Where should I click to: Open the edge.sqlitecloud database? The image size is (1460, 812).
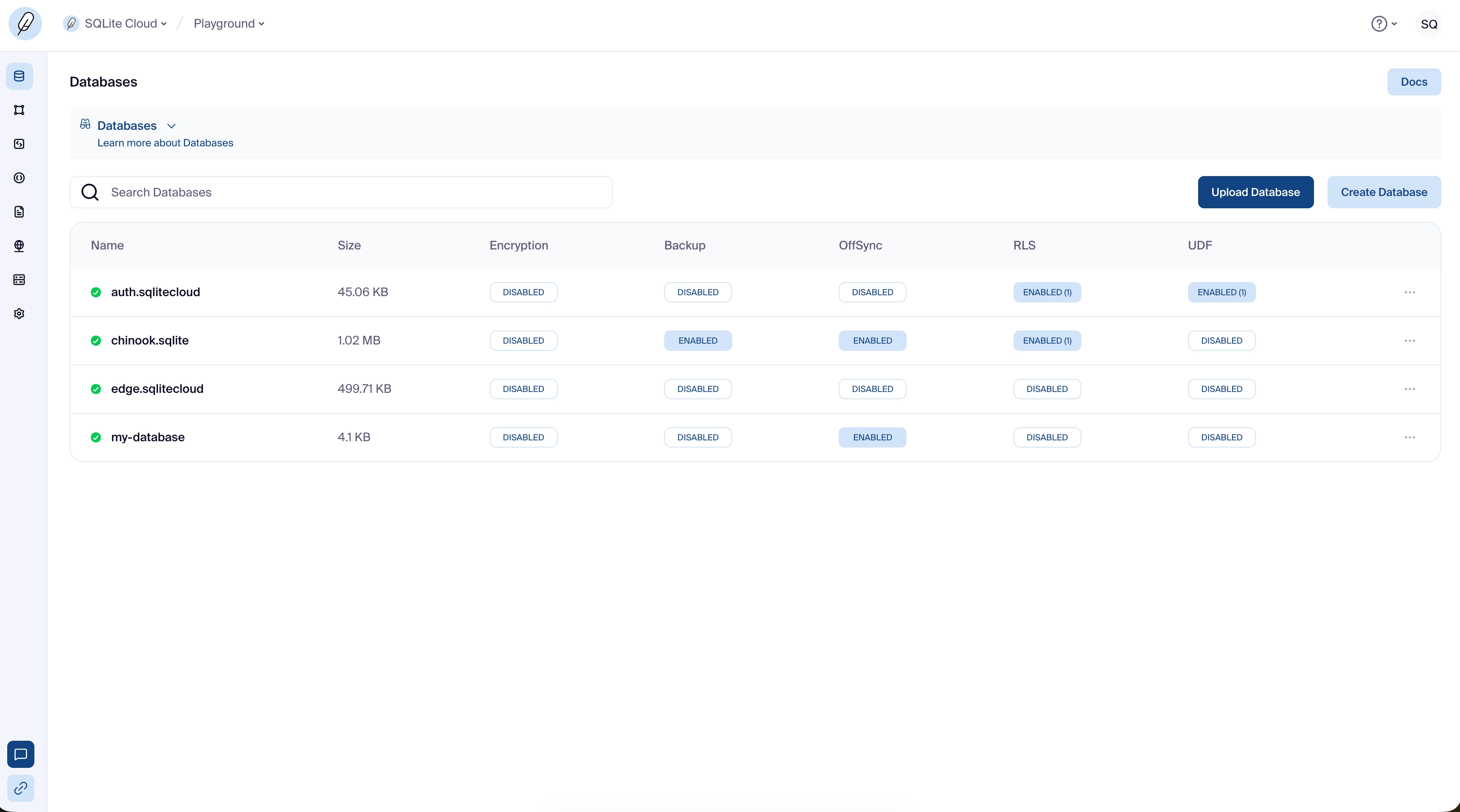point(157,389)
